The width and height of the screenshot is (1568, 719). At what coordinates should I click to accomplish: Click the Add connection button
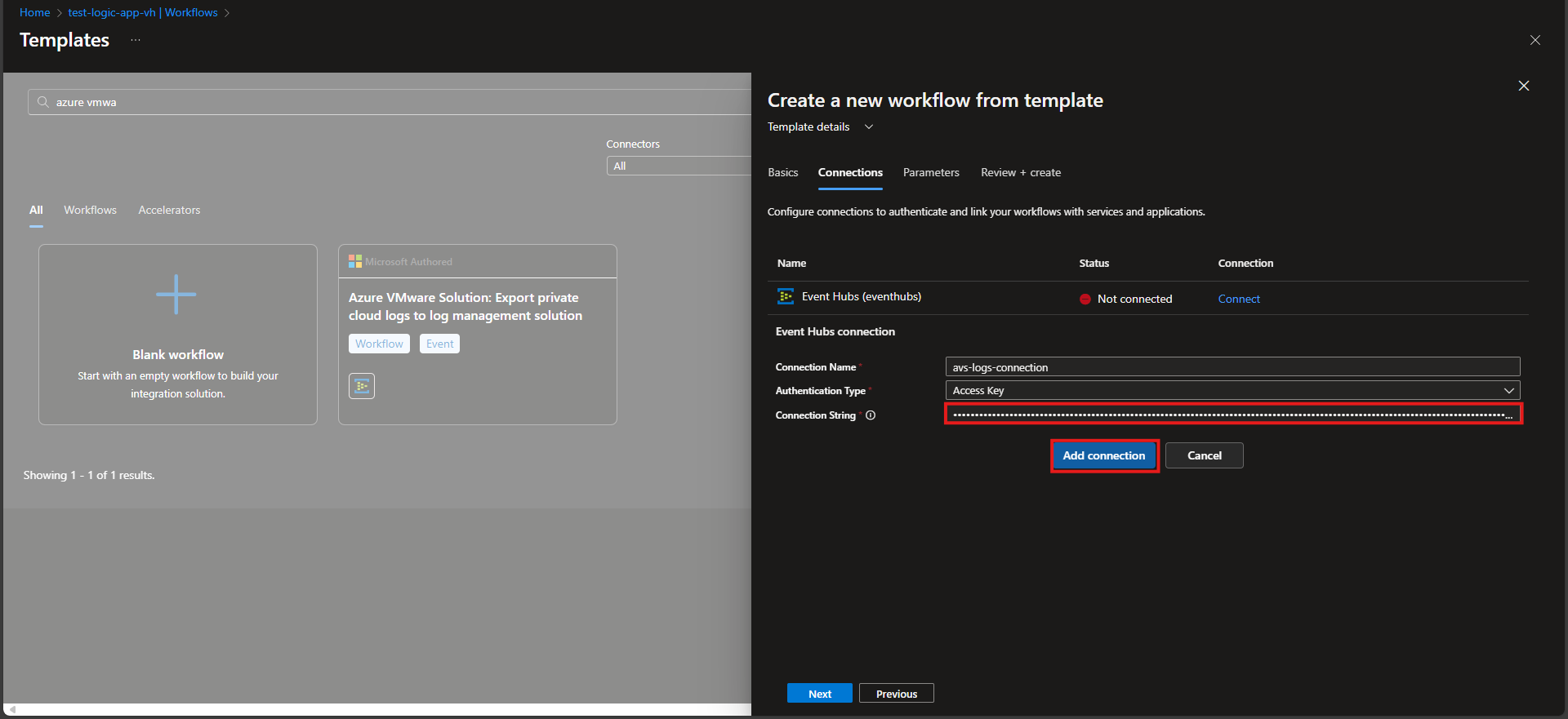tap(1103, 456)
